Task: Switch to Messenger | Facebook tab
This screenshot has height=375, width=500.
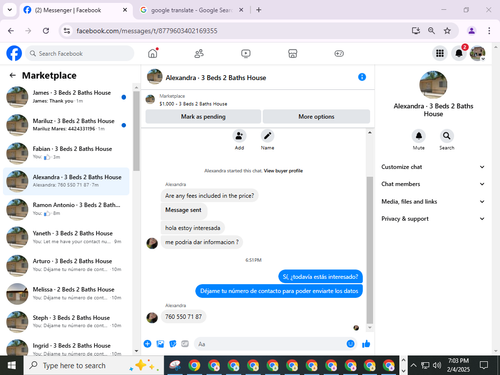Action: 75,10
